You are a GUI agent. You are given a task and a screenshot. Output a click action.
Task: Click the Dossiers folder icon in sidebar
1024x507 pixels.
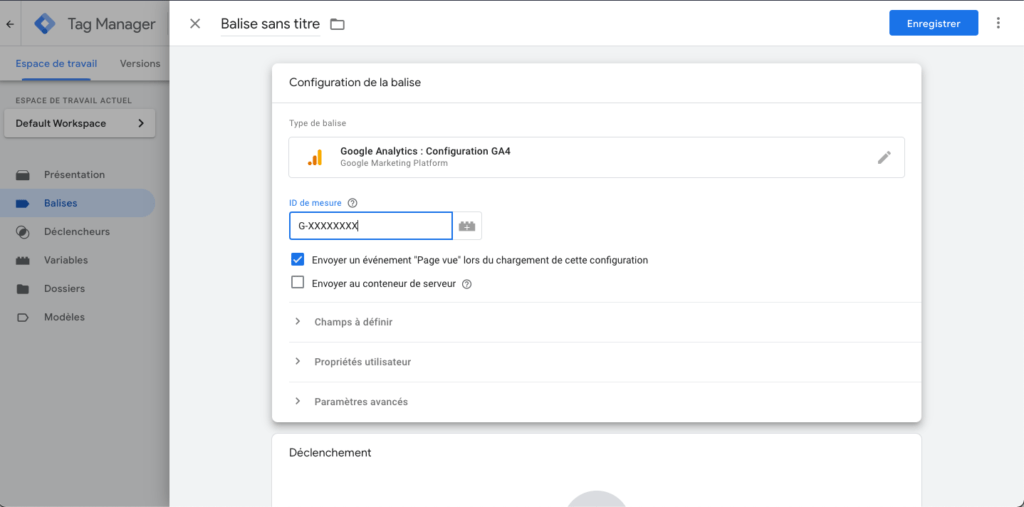click(23, 289)
